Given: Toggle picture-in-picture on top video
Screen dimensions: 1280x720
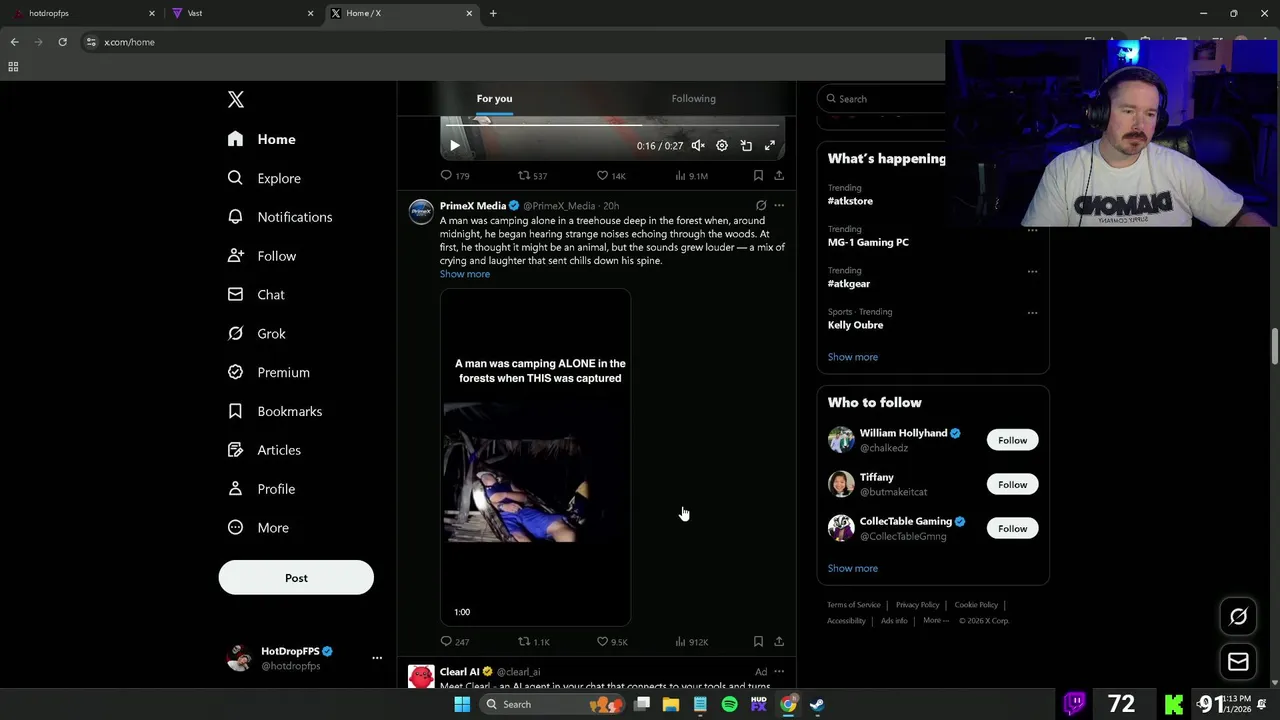Looking at the screenshot, I should click(x=746, y=146).
